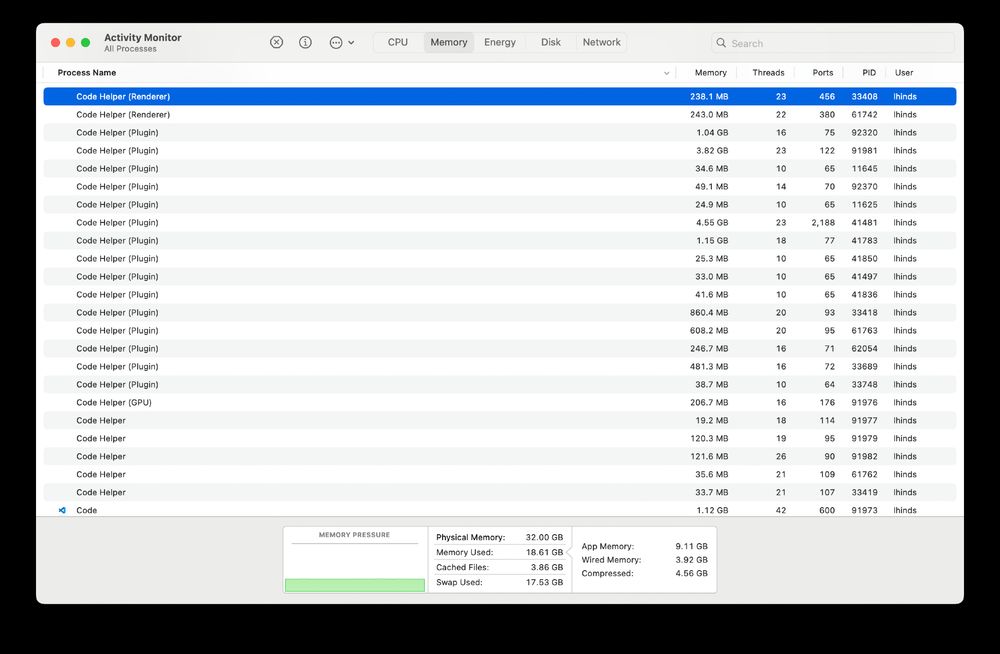Image resolution: width=1000 pixels, height=654 pixels.
Task: Select Code Helper (Renderer) with PID 33408
Action: coord(499,96)
